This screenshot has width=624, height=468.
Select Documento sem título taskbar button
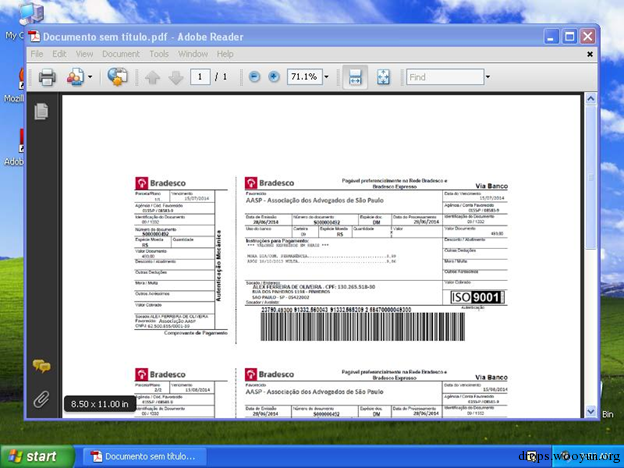click(x=145, y=456)
